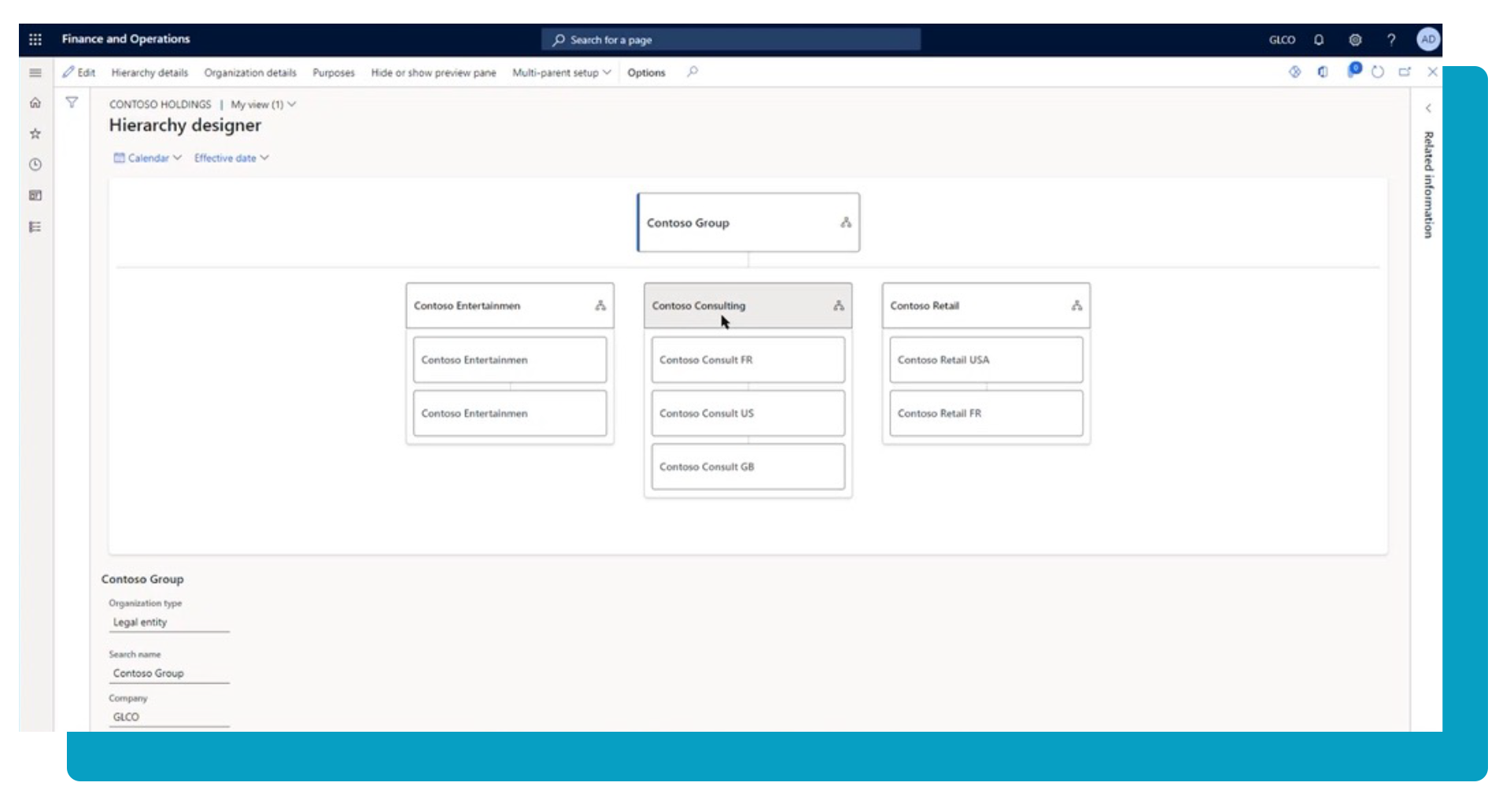
Task: Open the filter funnel icon
Action: 72,102
